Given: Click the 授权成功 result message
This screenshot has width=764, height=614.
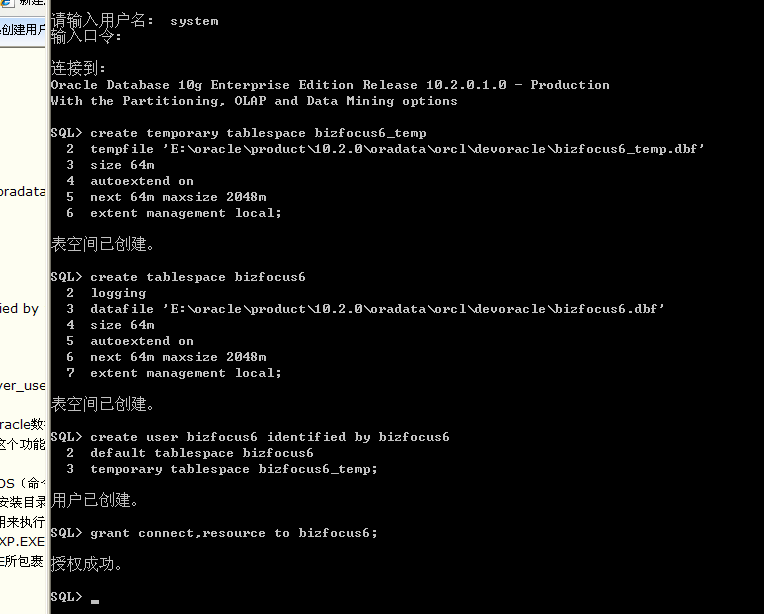Looking at the screenshot, I should tap(87, 565).
